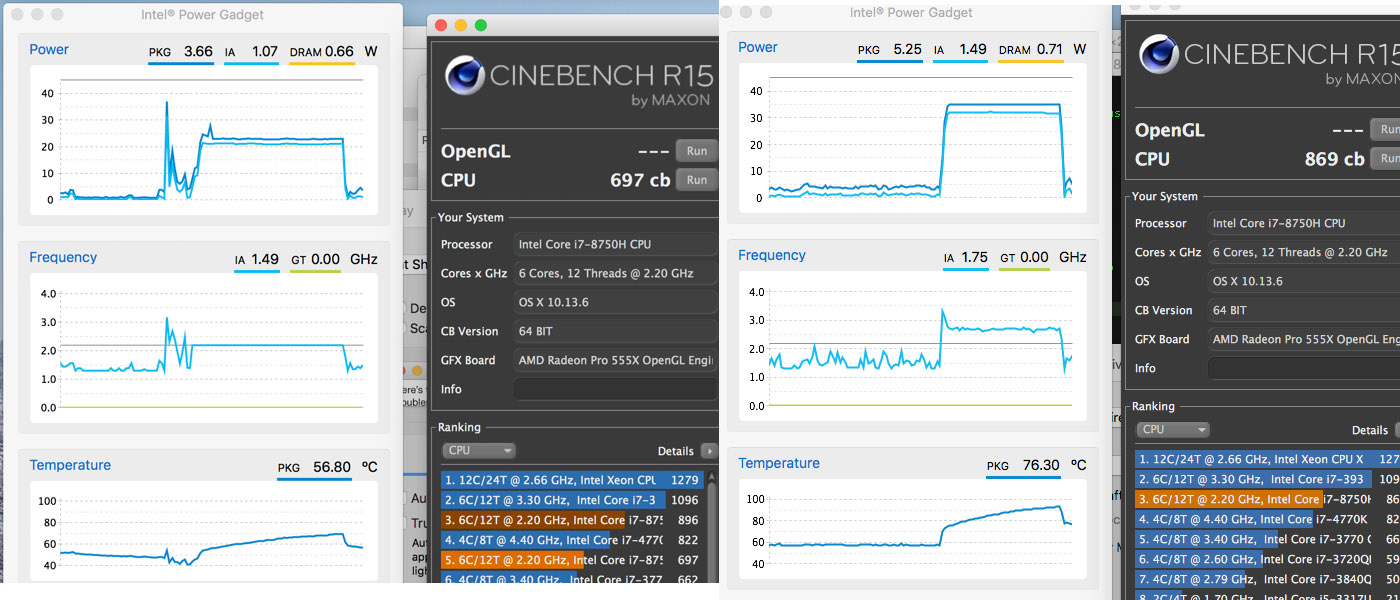The image size is (1400, 600).
Task: Click Details label in right Cinebench ranking
Action: 1369,430
